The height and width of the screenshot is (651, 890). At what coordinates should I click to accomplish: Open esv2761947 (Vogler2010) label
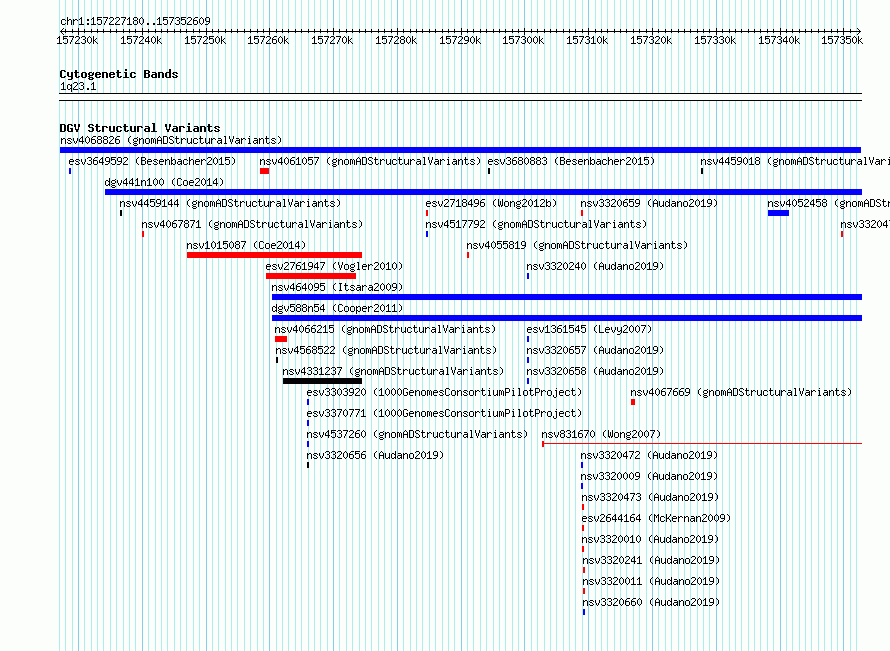pos(334,266)
